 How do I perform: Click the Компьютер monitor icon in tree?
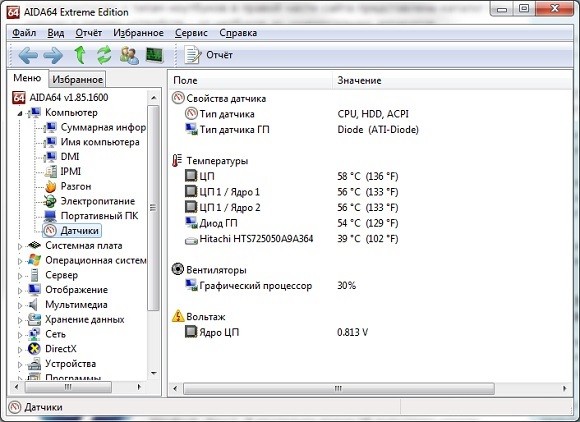click(35, 112)
